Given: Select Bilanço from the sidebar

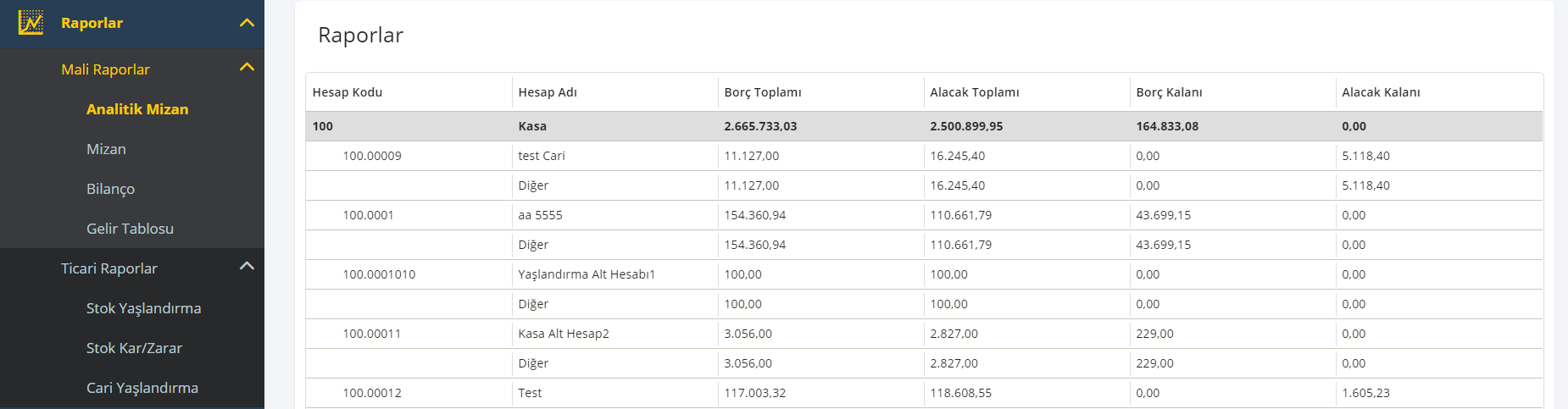Looking at the screenshot, I should [x=110, y=189].
